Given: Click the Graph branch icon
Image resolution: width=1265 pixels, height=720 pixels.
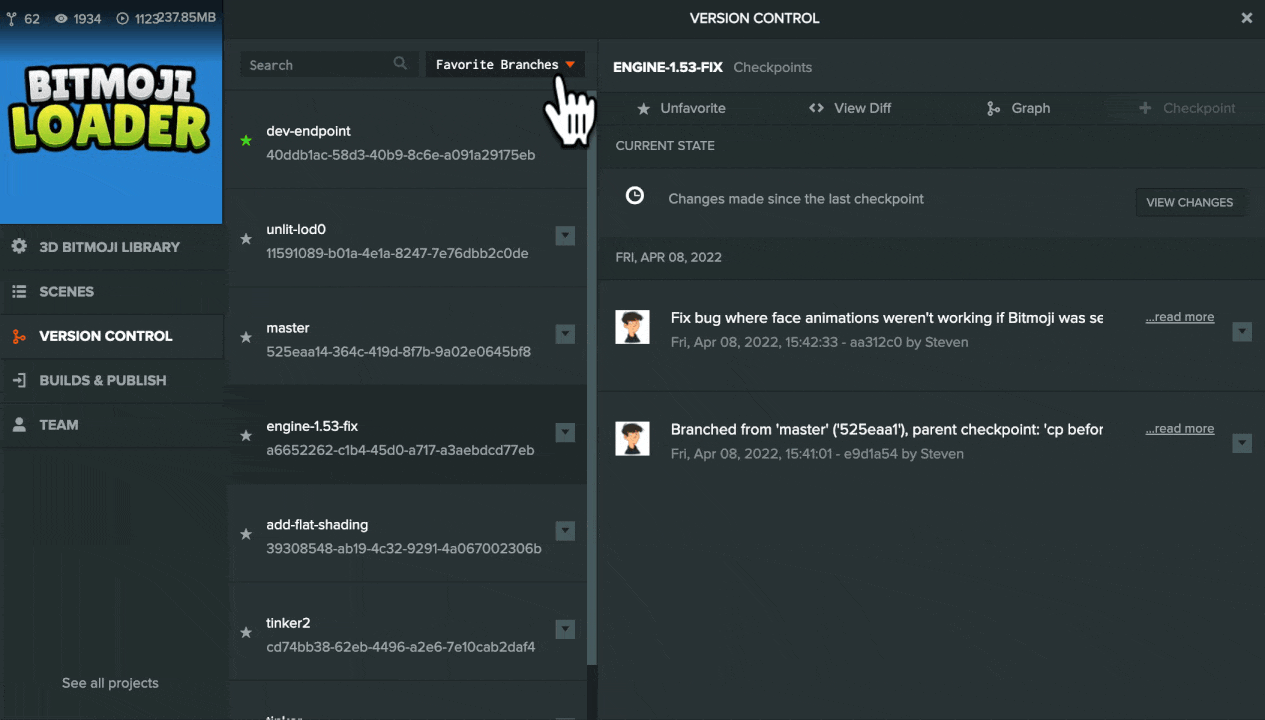Looking at the screenshot, I should click(x=993, y=108).
